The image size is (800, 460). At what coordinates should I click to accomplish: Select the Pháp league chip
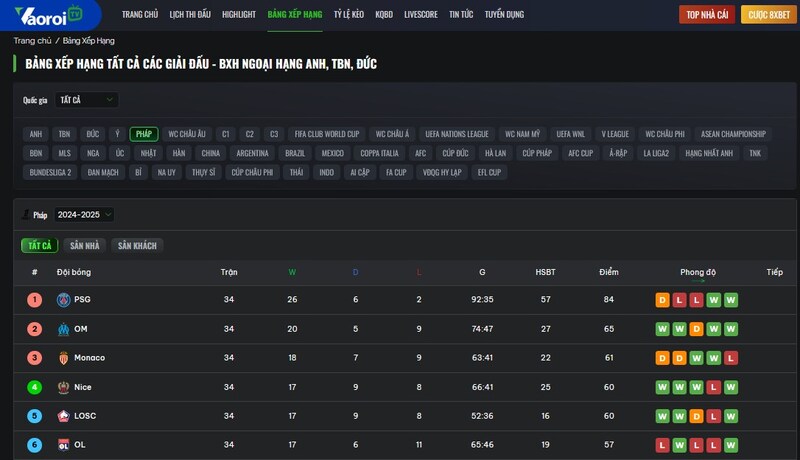click(144, 134)
